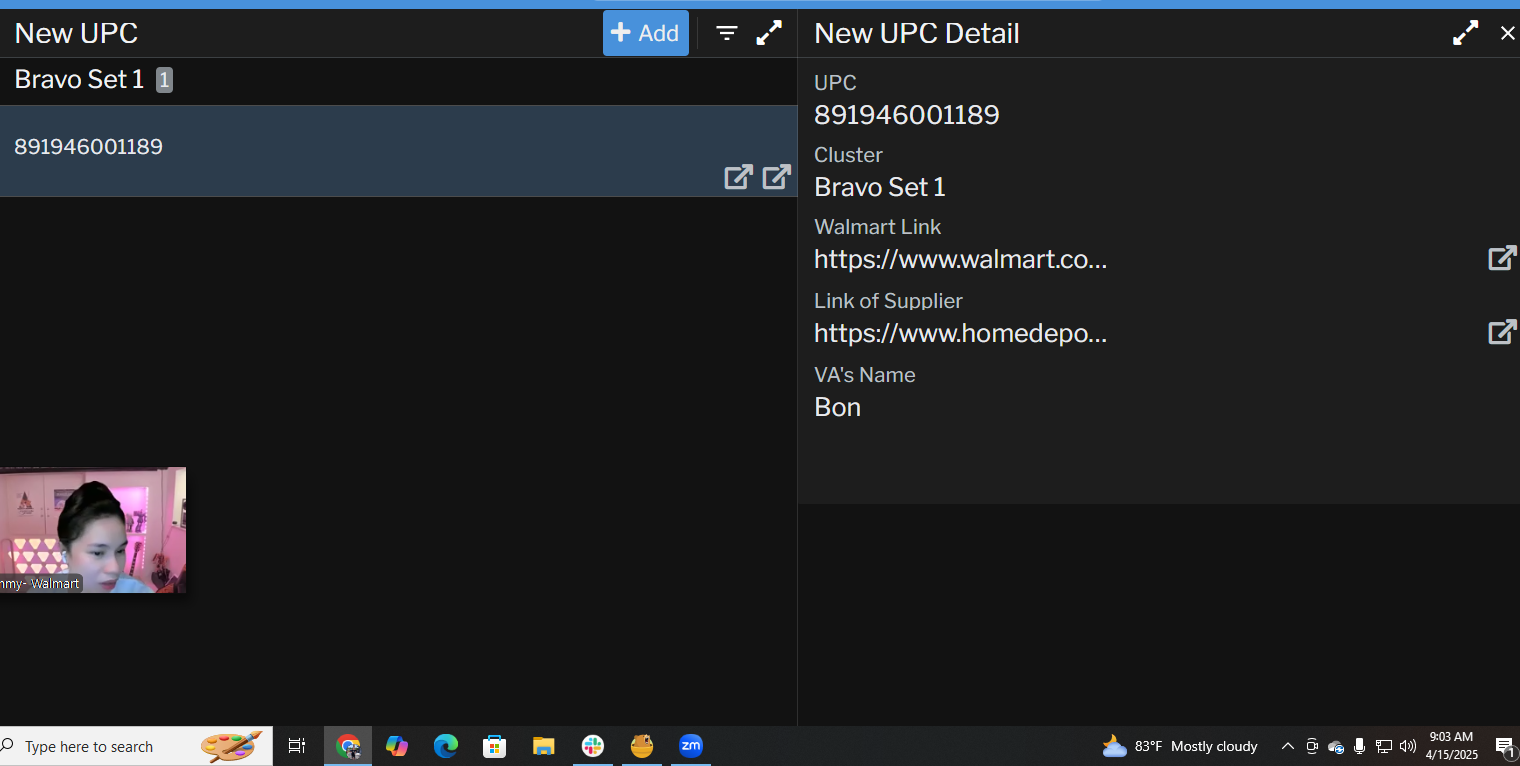Screen dimensions: 1520x766
Task: Click the Windows taskbar search box
Action: click(x=110, y=747)
